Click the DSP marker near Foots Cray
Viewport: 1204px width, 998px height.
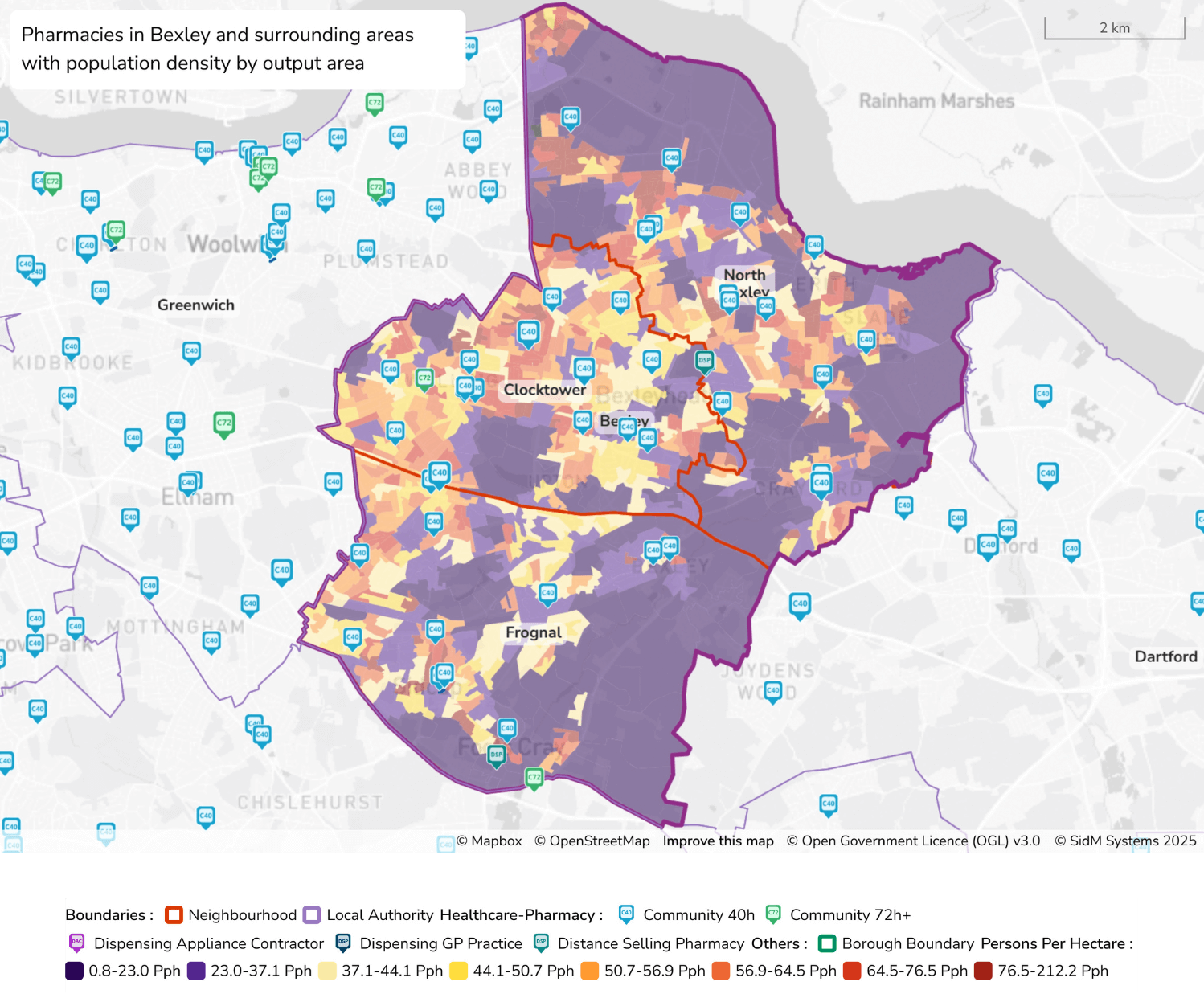(x=496, y=755)
